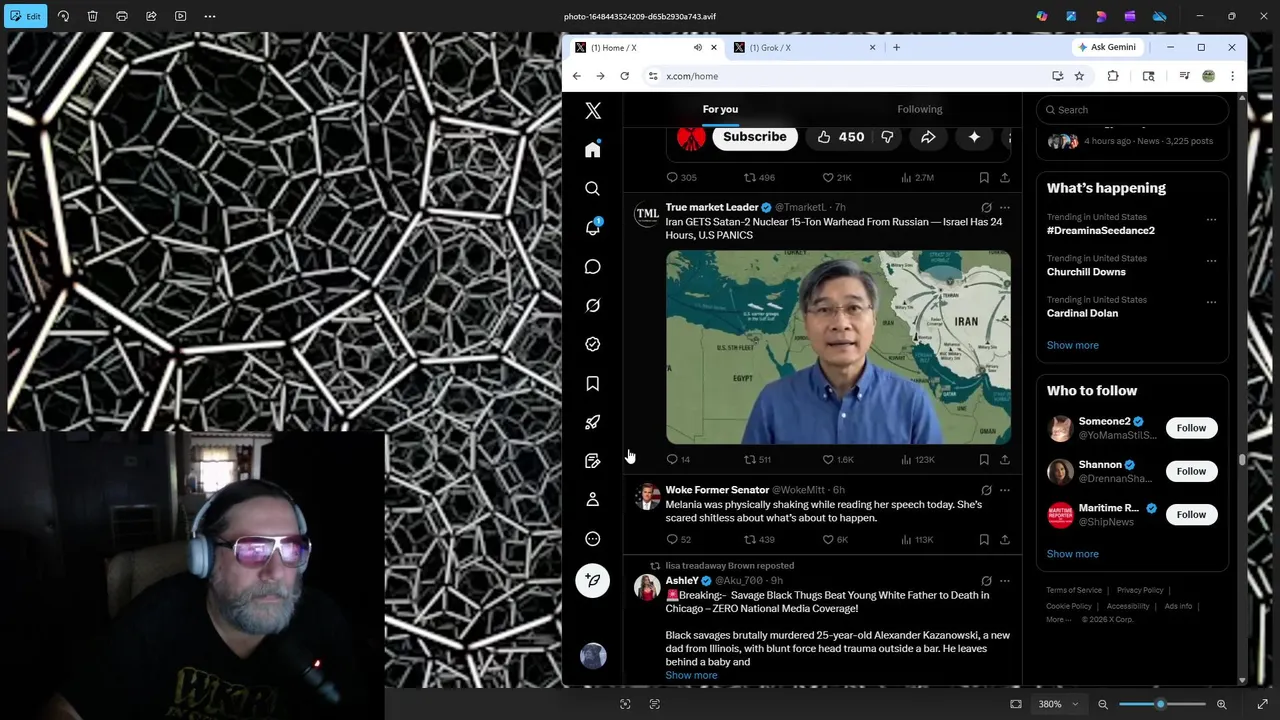Open trending topic #DreaminaSeedance2

tap(1101, 230)
